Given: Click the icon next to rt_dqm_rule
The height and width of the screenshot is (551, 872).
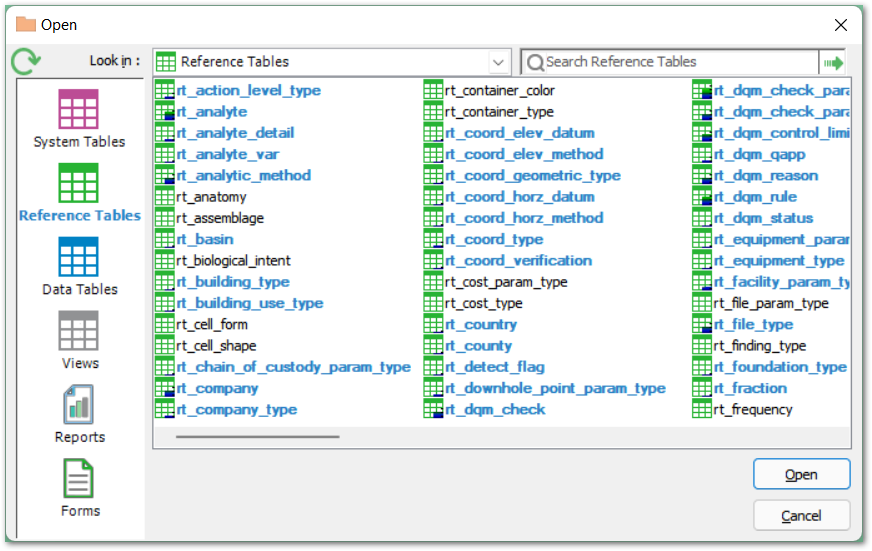Looking at the screenshot, I should pyautogui.click(x=702, y=196).
